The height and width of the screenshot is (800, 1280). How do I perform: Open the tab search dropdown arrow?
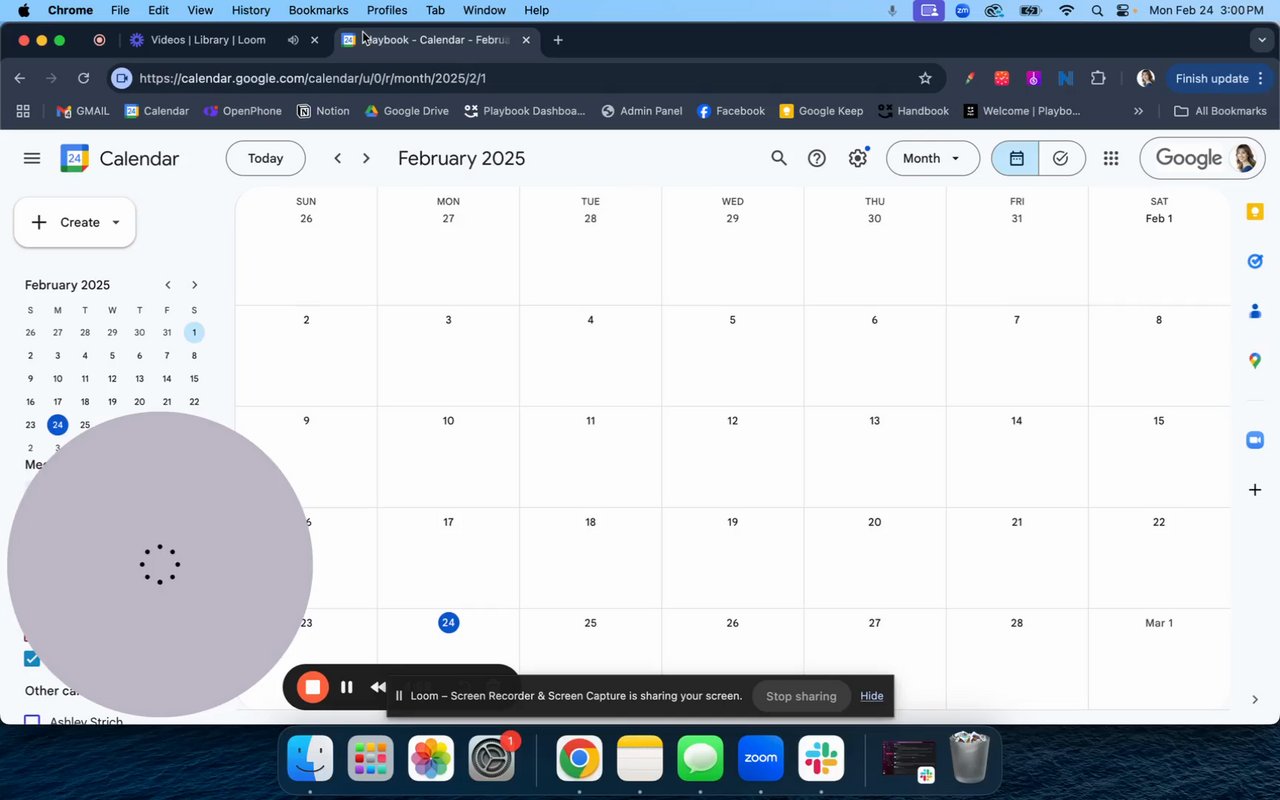(x=1260, y=40)
